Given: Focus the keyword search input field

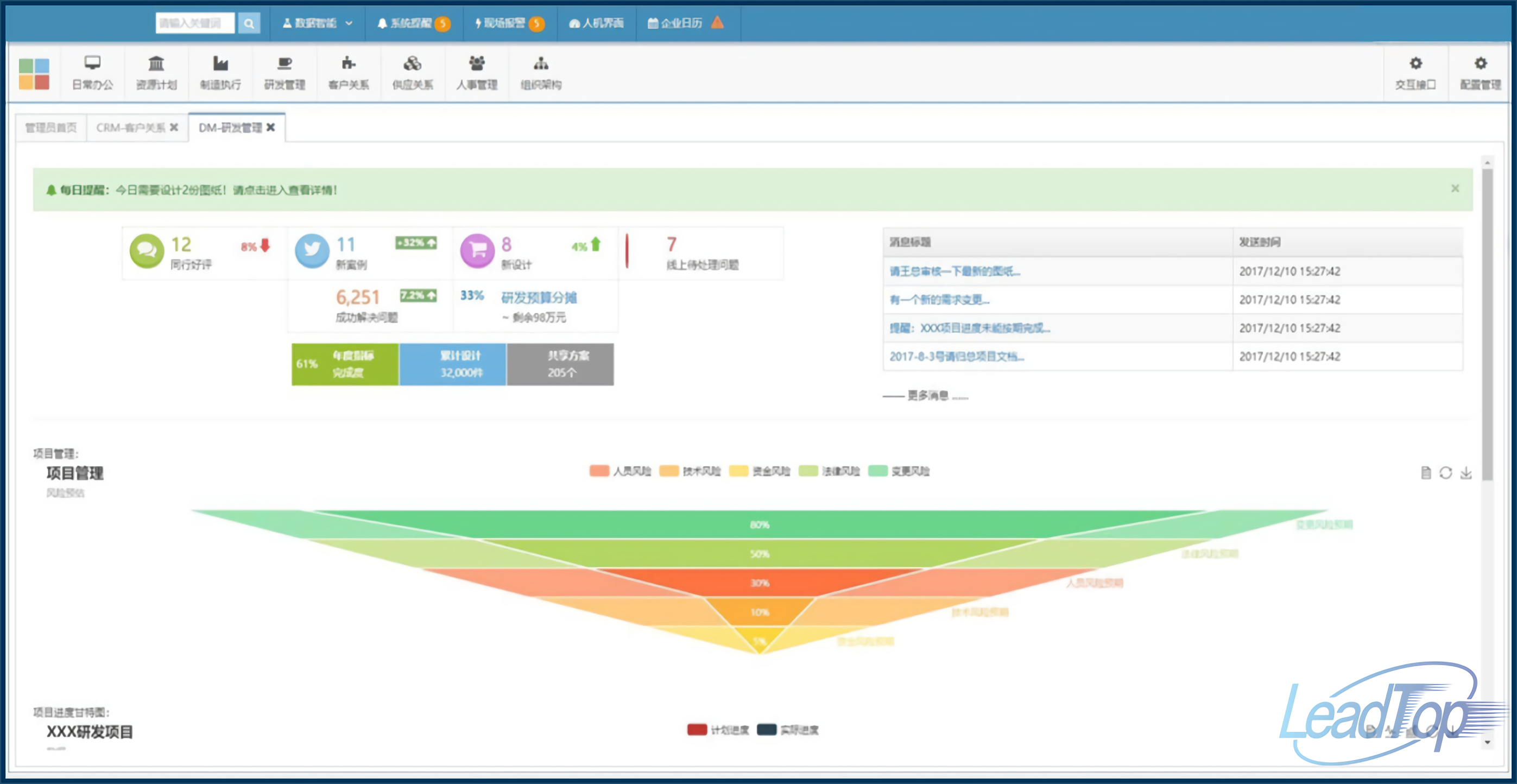Looking at the screenshot, I should click(x=195, y=23).
